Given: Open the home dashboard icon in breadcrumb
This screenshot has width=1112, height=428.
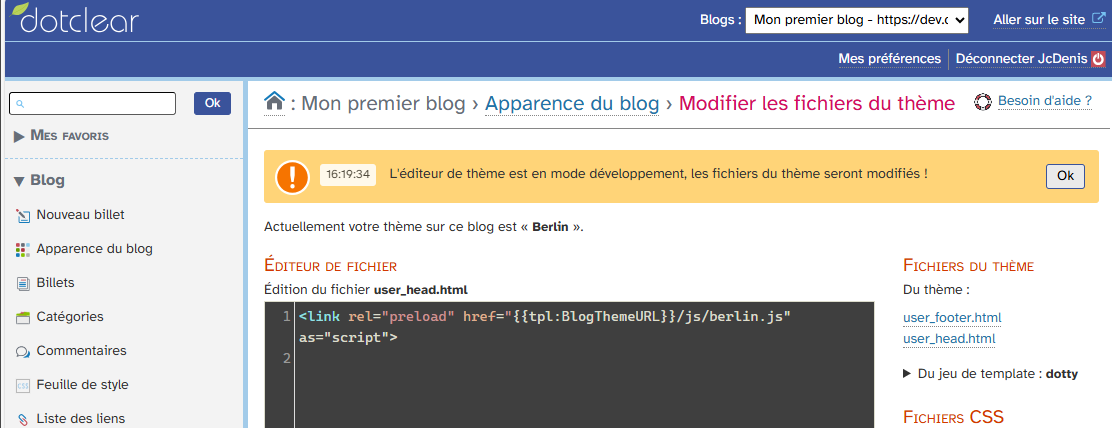Looking at the screenshot, I should click(x=274, y=103).
